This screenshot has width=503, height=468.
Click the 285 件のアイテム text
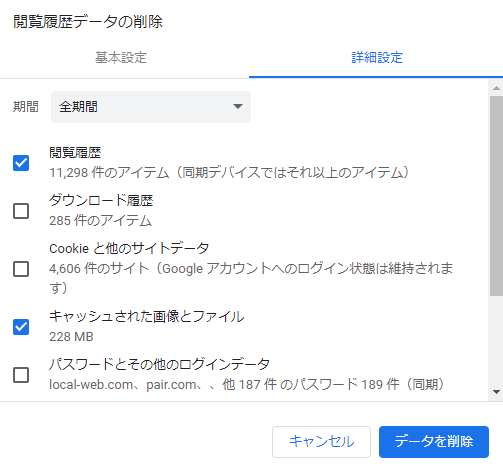click(100, 221)
